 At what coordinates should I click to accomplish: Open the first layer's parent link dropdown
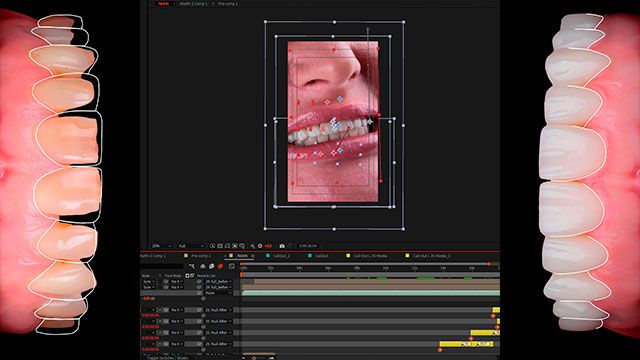[x=218, y=282]
